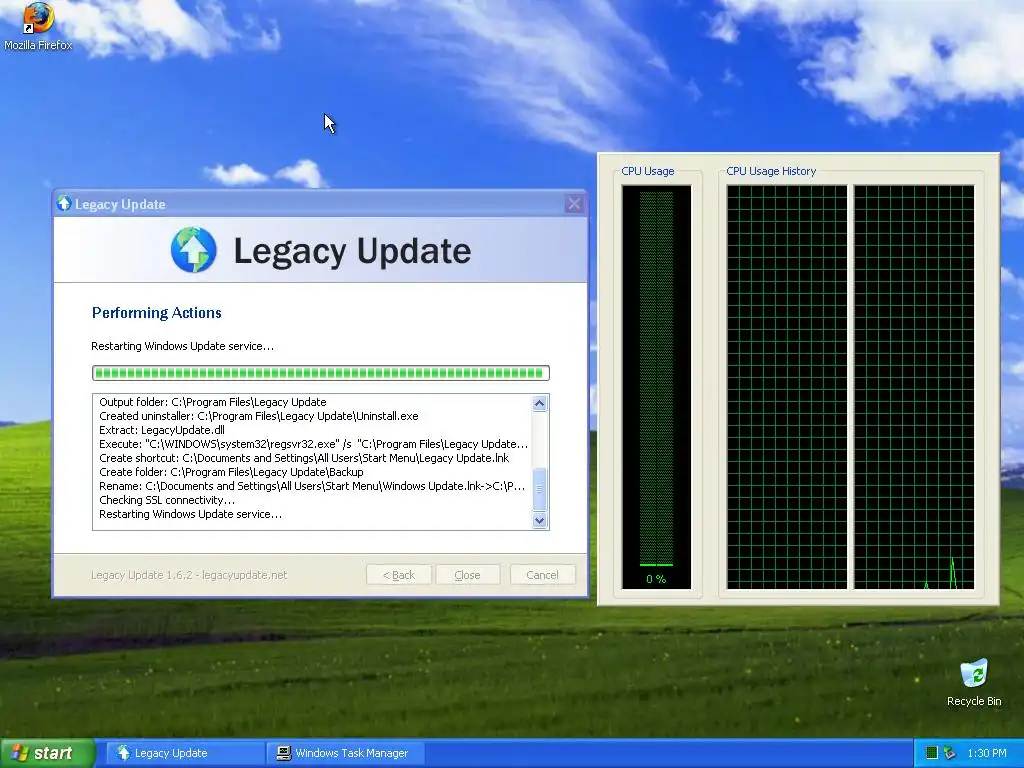Click the green CPU meter tray icon
The width and height of the screenshot is (1024, 768).
click(932, 753)
